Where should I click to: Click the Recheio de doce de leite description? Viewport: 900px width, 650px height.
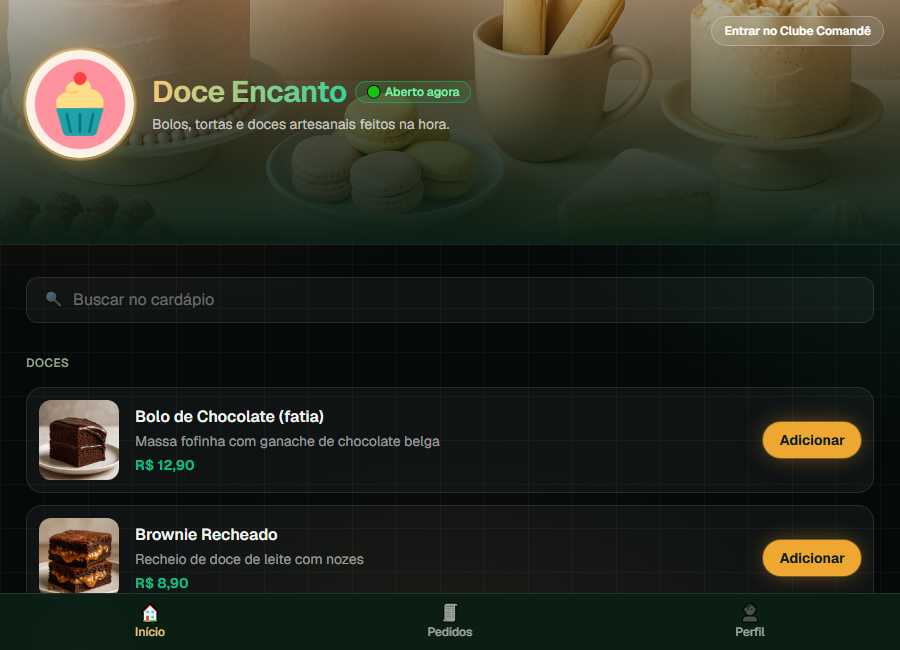[250, 559]
